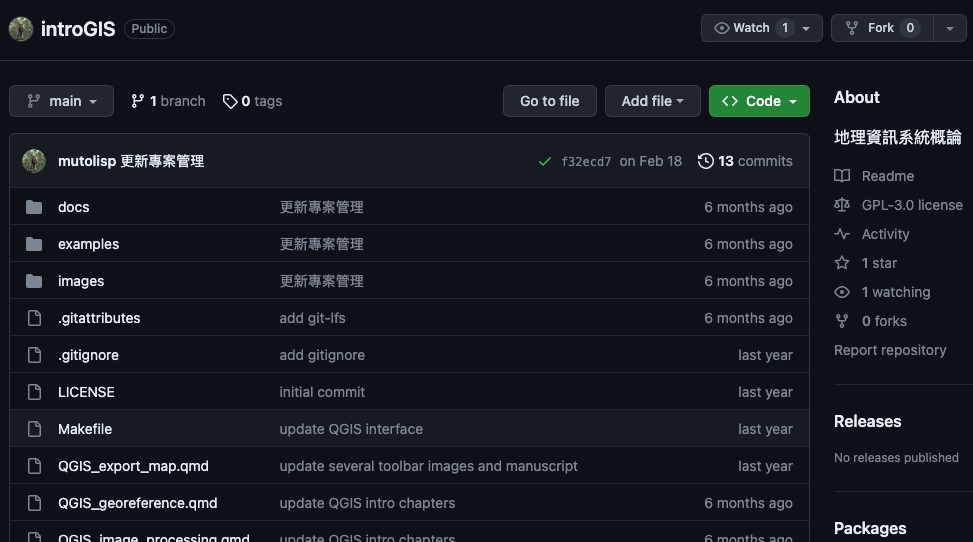Open the 'initial commit' commit message
The width and height of the screenshot is (973, 542).
pyautogui.click(x=322, y=392)
